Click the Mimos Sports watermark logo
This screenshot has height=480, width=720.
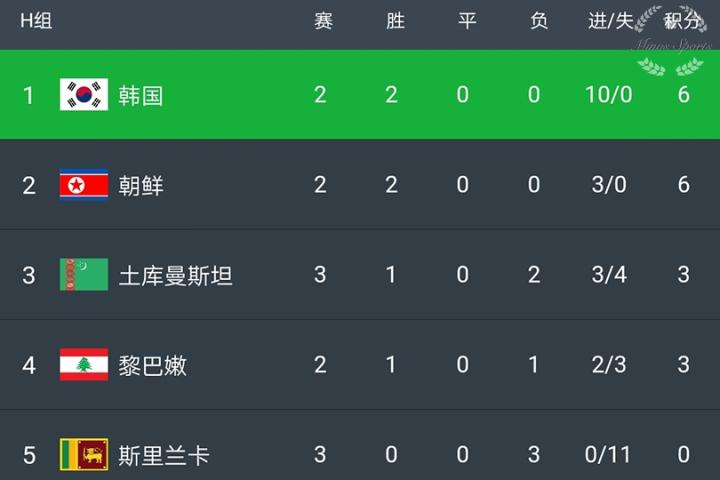pos(664,42)
